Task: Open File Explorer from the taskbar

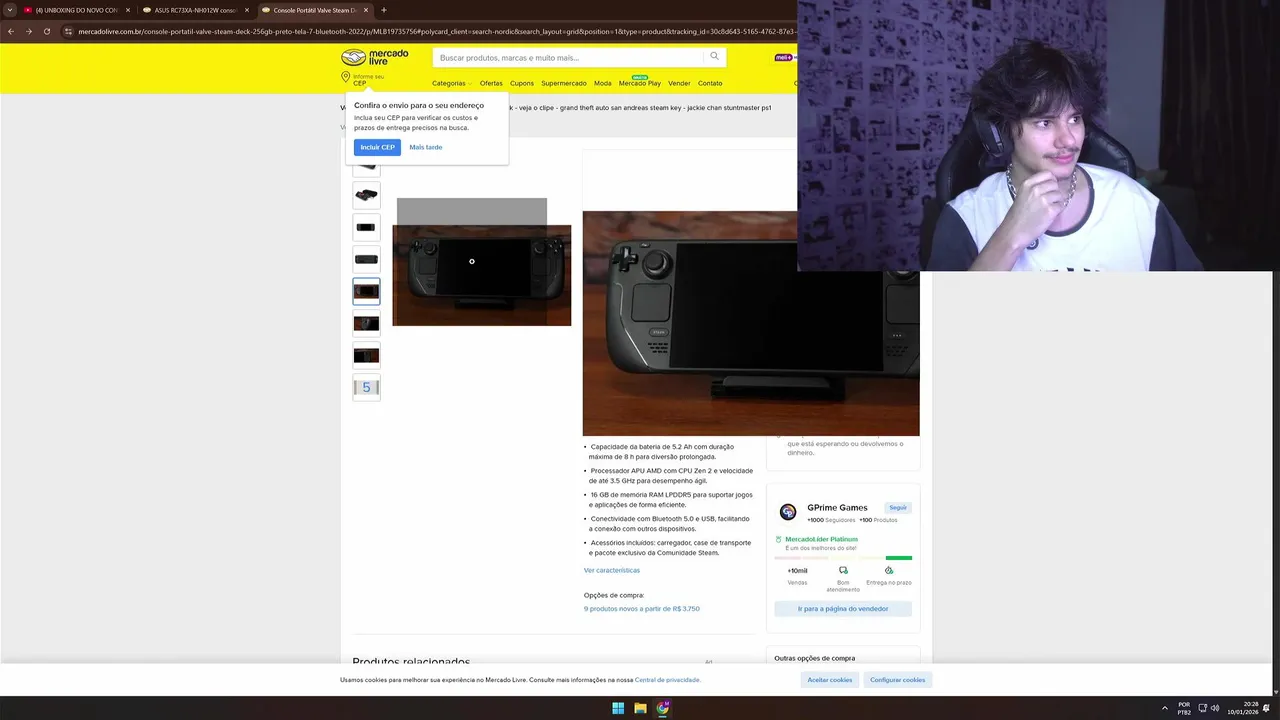Action: tap(640, 708)
